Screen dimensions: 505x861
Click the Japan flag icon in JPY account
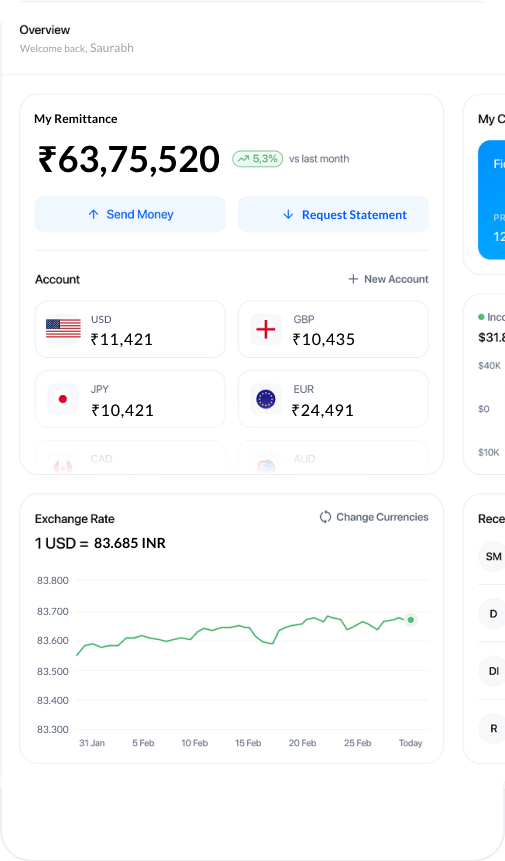(63, 399)
